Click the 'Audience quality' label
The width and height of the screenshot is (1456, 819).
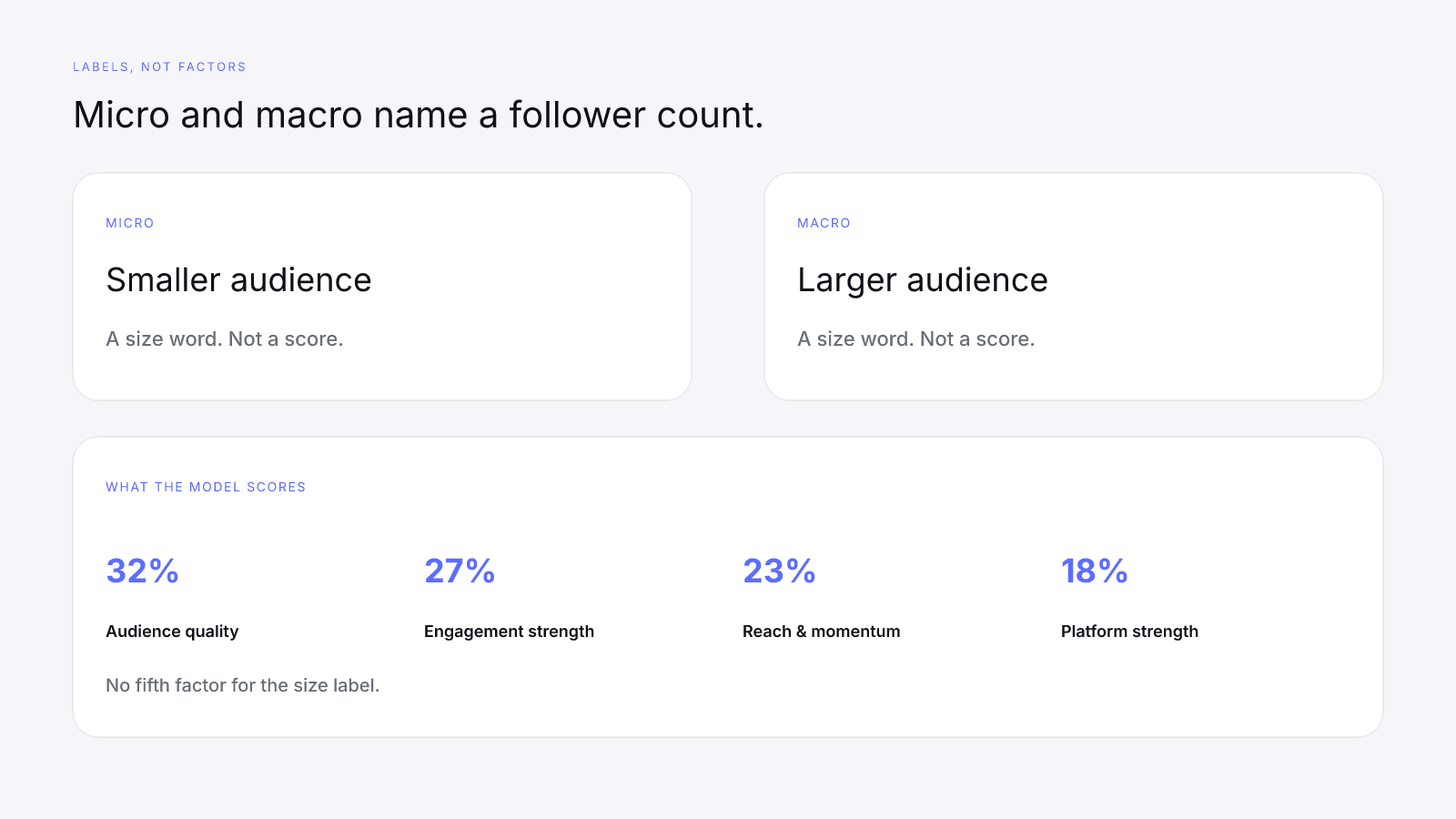point(172,632)
